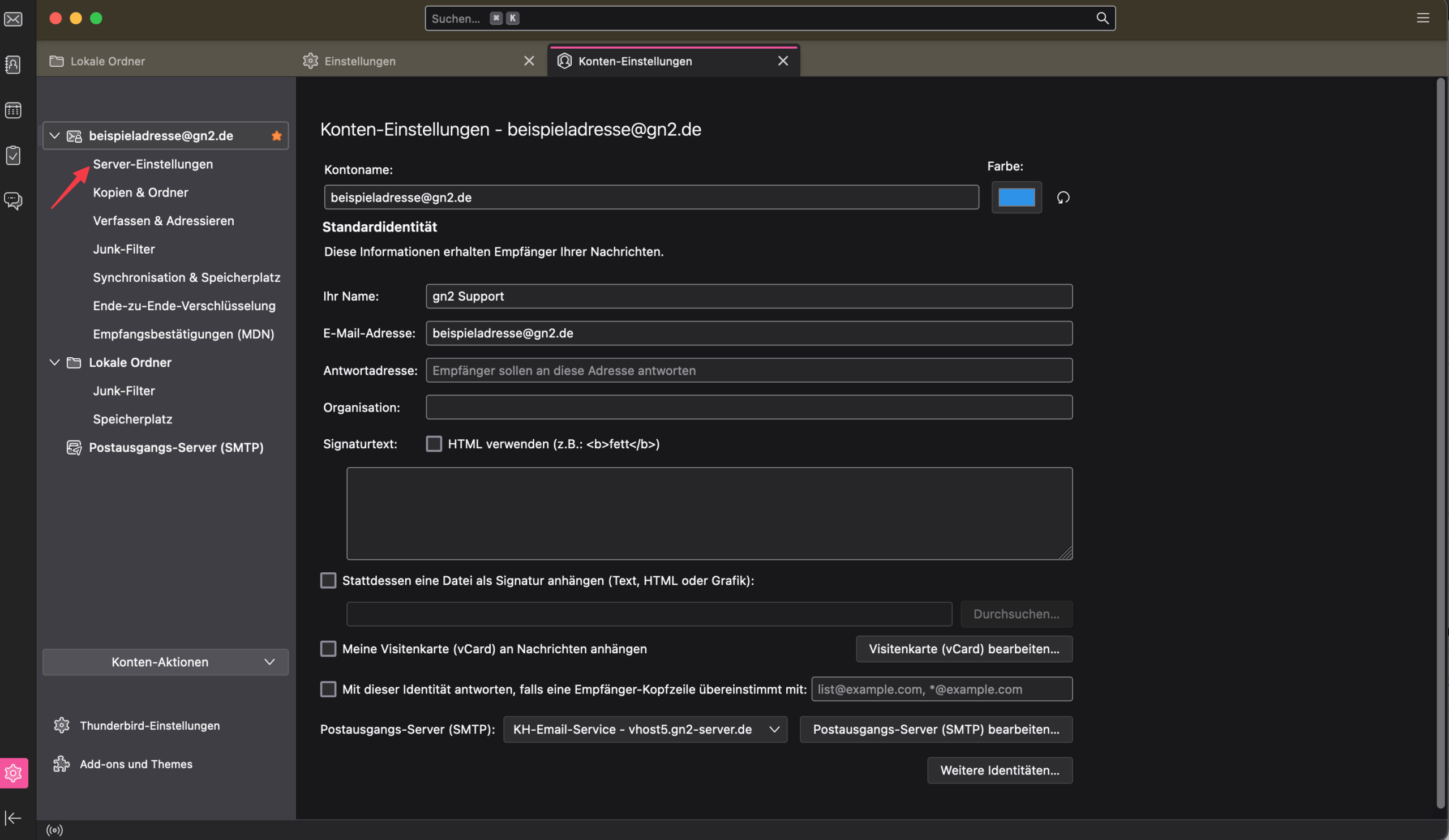
Task: Click the Antwortadresse input field
Action: [749, 370]
